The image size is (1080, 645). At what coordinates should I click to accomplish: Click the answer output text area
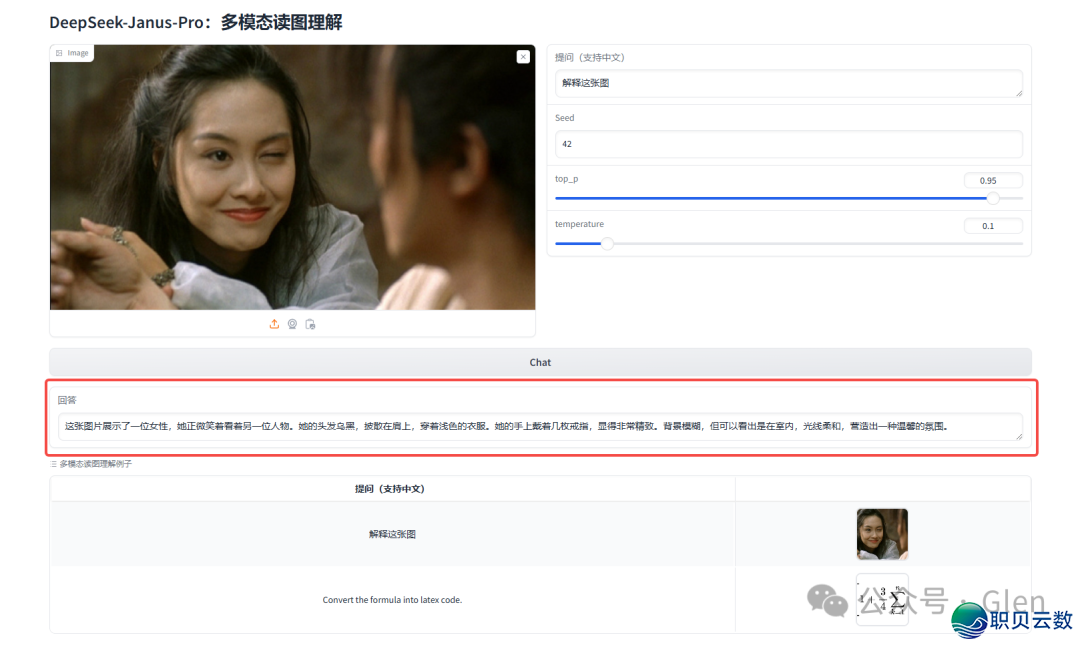tap(540, 427)
